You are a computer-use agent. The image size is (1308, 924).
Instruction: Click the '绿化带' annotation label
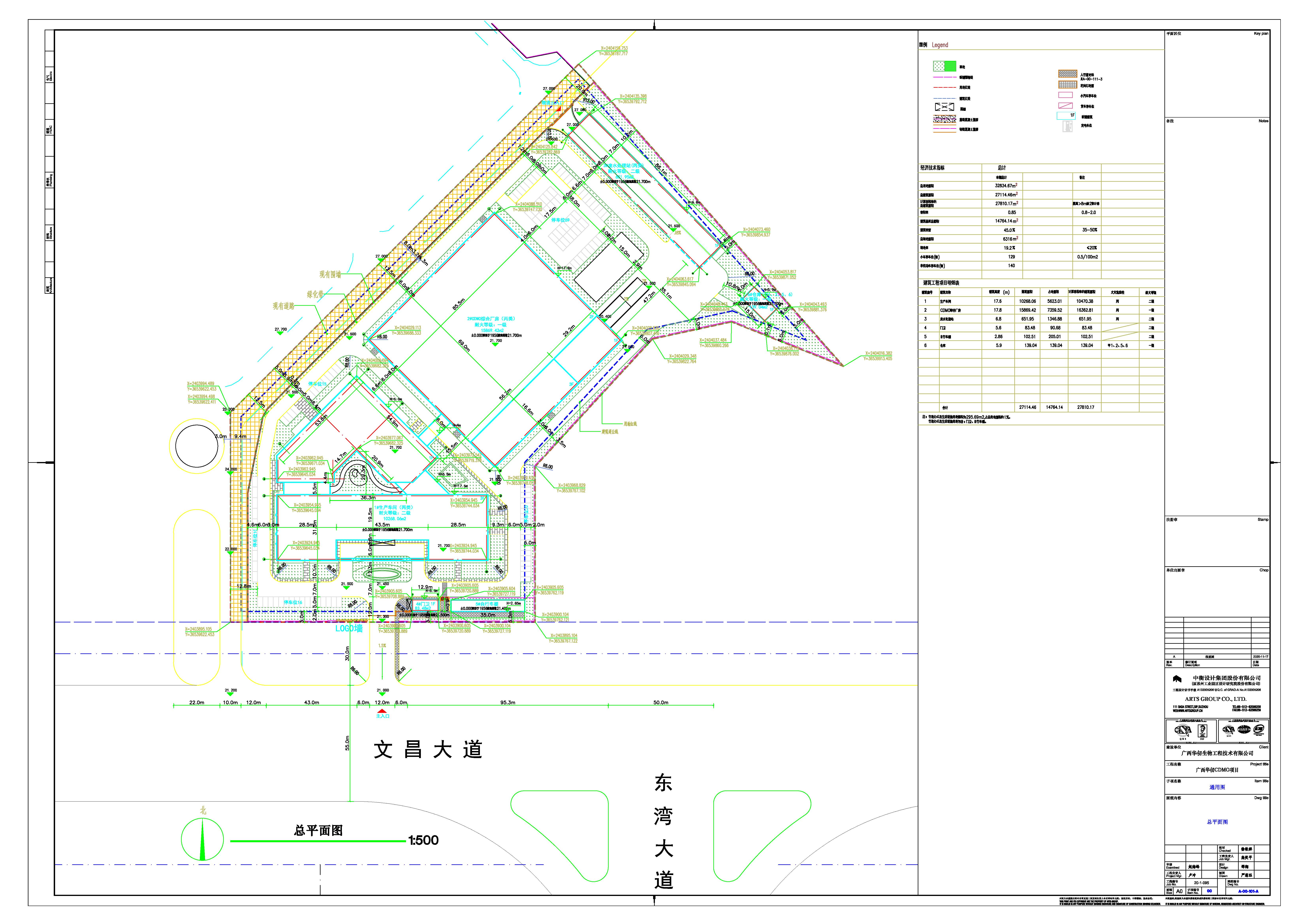(315, 295)
